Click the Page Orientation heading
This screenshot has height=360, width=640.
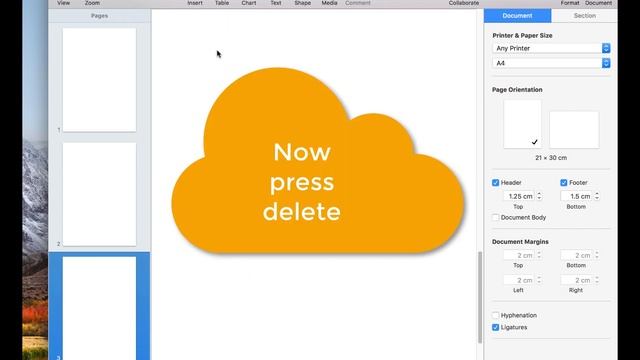tap(517, 89)
